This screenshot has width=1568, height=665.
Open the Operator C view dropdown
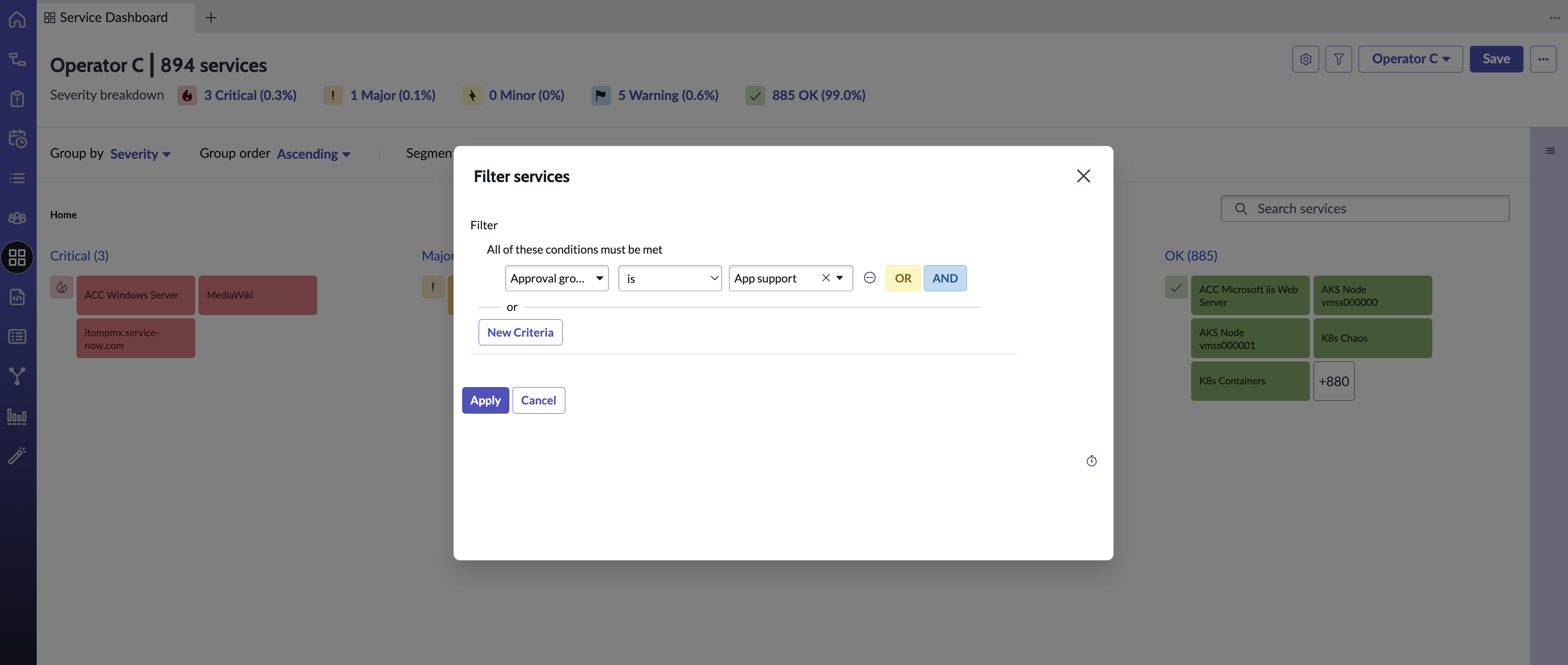1410,59
